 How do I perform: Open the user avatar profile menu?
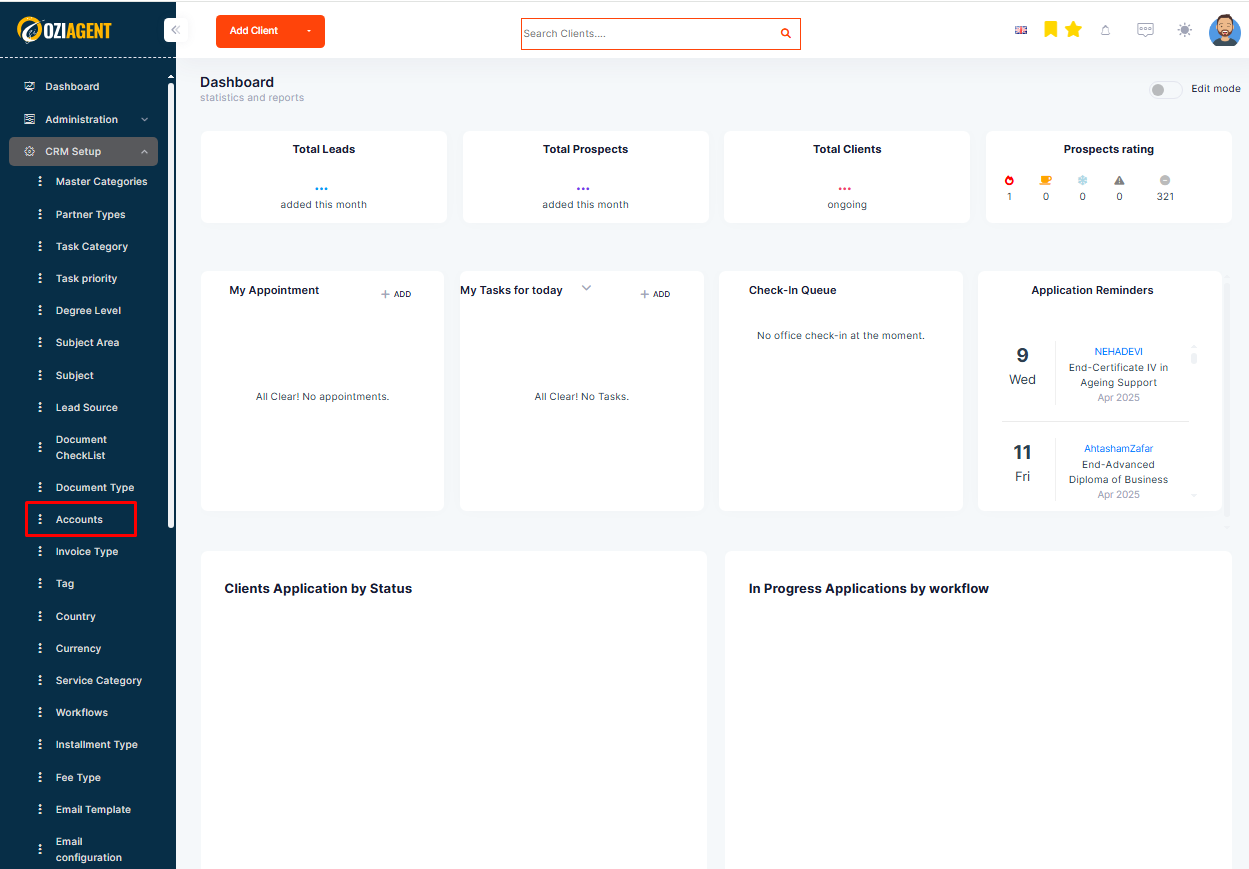click(x=1224, y=30)
